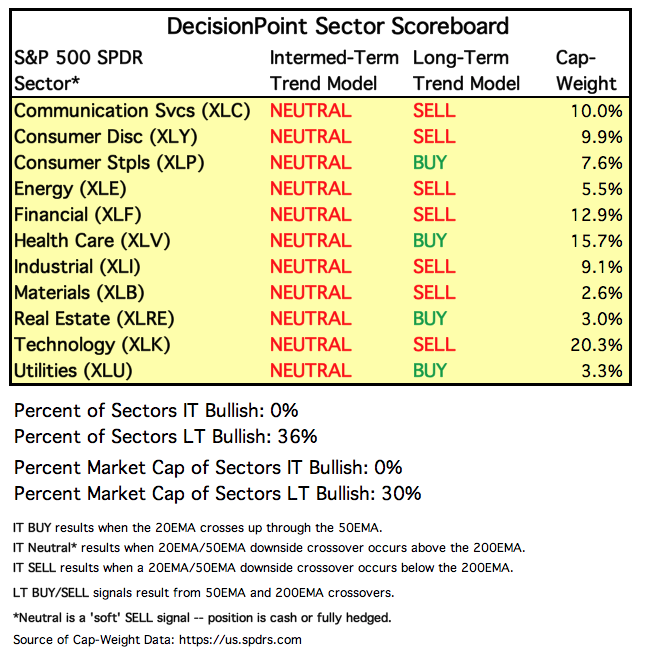The image size is (652, 667).
Task: Click the Long-Term Trend Model column header
Action: pyautogui.click(x=467, y=70)
